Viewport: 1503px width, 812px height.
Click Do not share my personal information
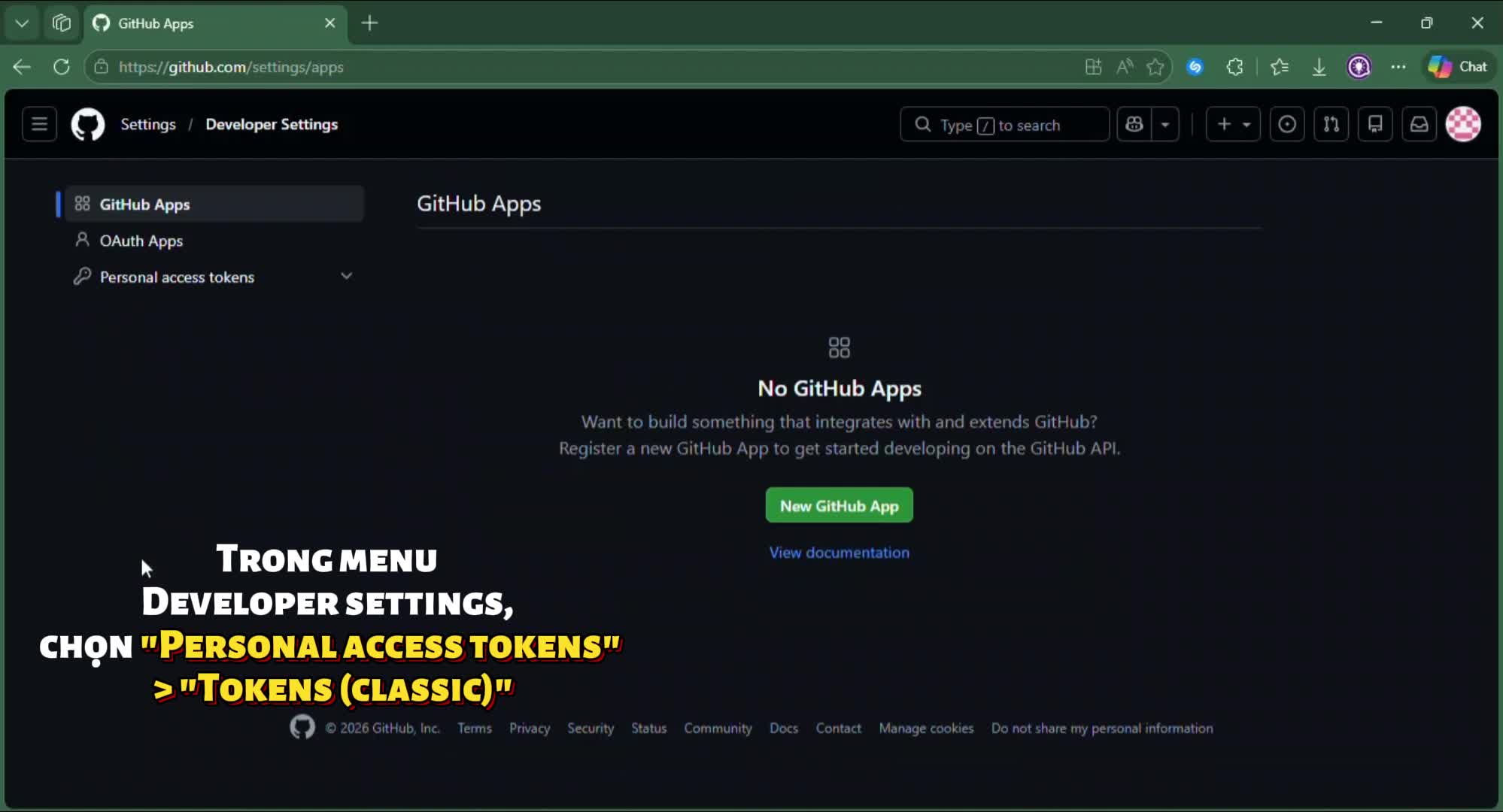(1101, 728)
